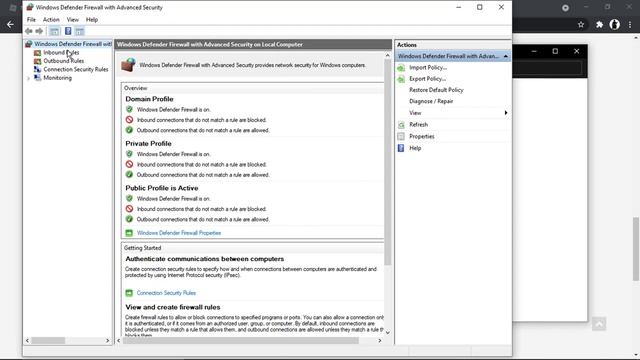Click Refresh in the Actions pane
Screen dimensions: 640x360
pyautogui.click(x=418, y=124)
